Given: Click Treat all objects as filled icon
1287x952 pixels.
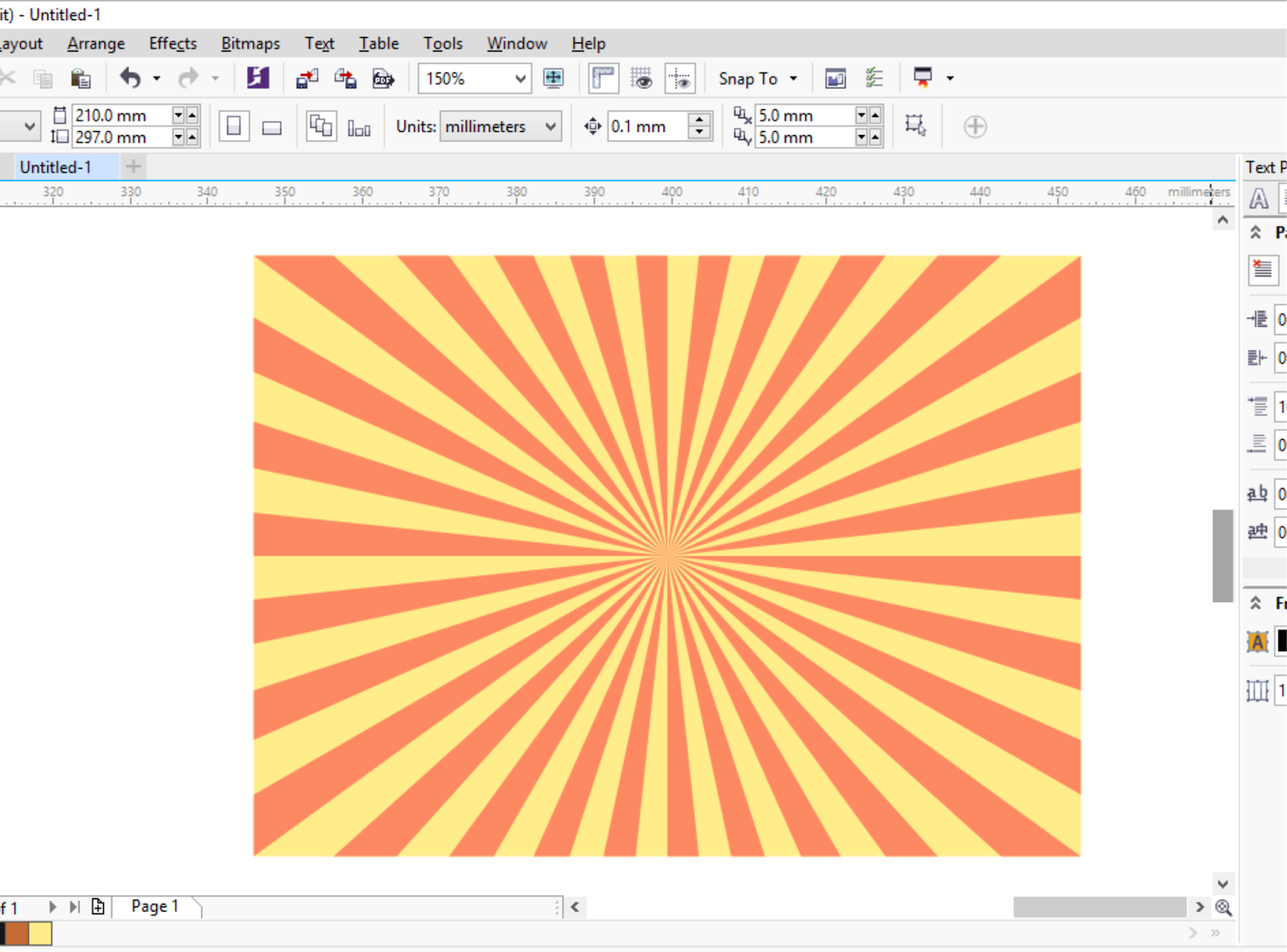Looking at the screenshot, I should (915, 125).
